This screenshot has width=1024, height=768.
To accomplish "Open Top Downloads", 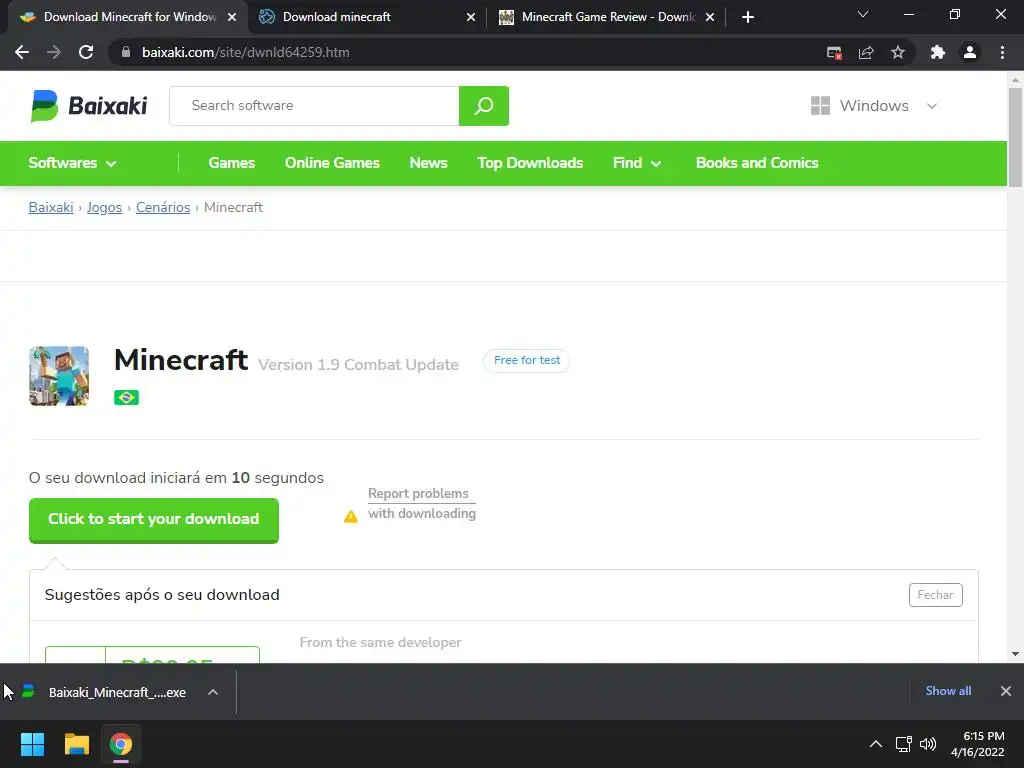I will [x=530, y=163].
